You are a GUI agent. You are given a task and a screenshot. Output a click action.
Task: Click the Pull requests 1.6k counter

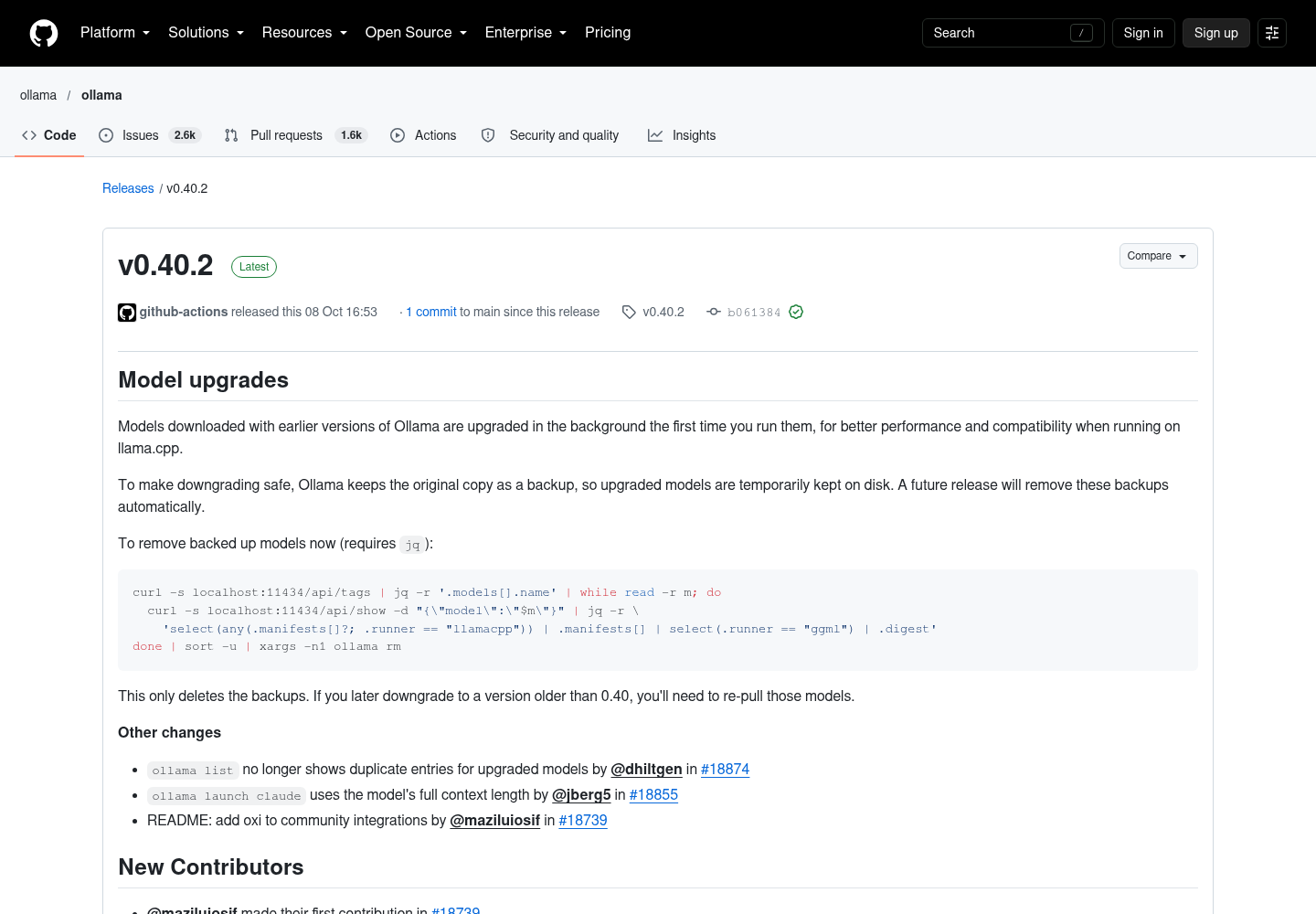point(352,135)
